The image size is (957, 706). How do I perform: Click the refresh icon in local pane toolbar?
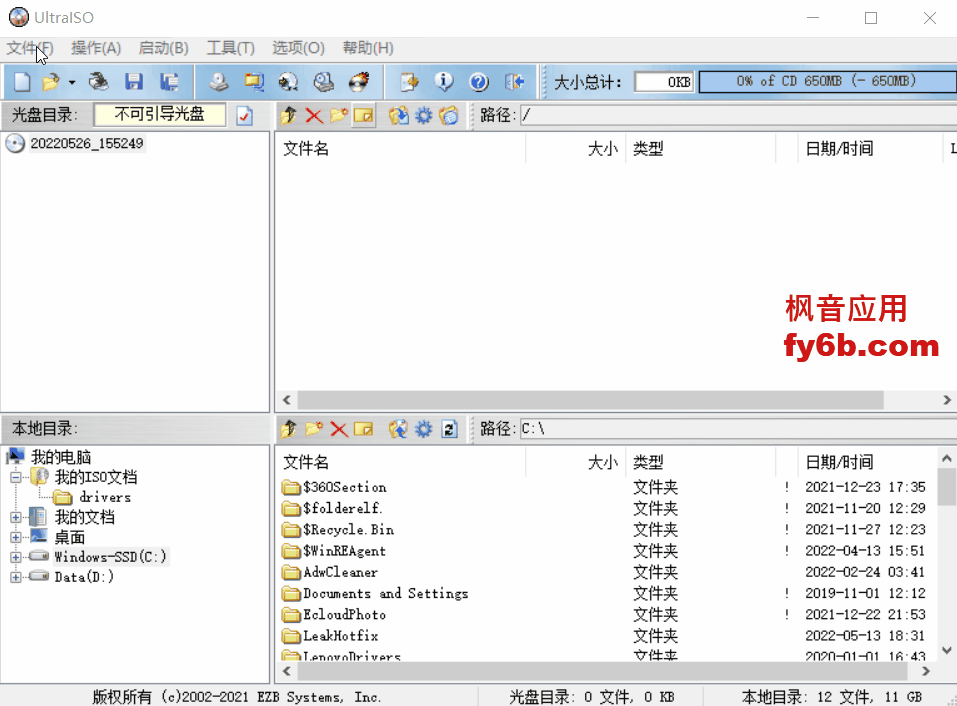(450, 429)
